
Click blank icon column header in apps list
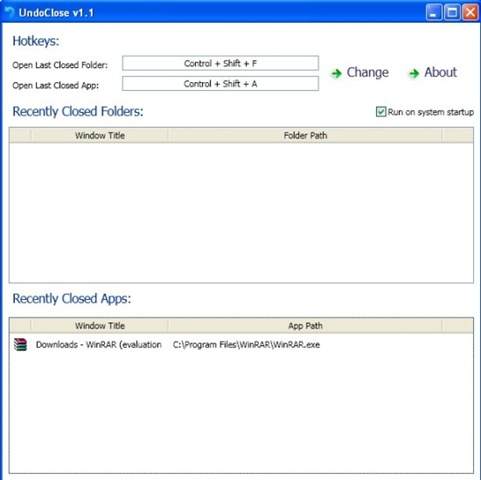pyautogui.click(x=20, y=326)
